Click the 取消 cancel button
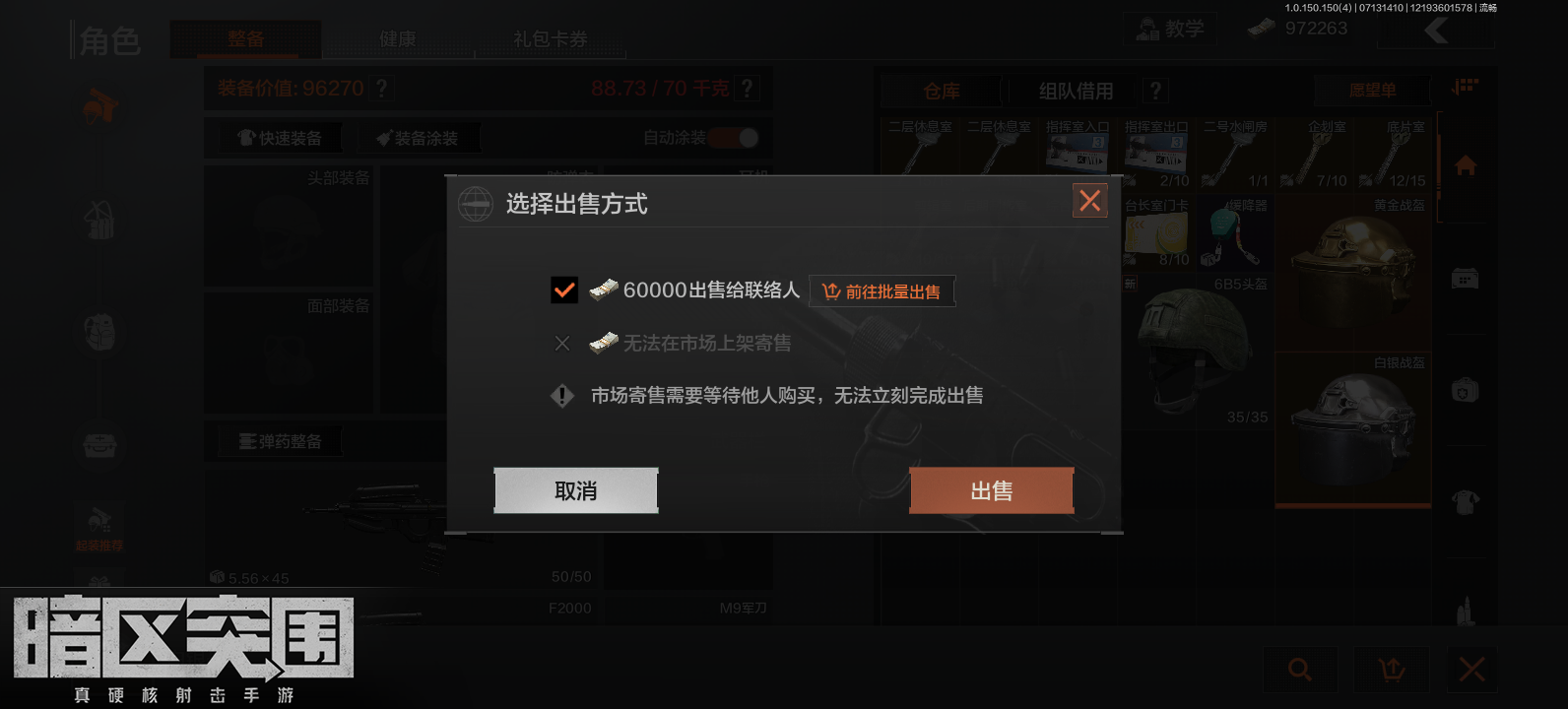Screen dimensions: 1568x709 pos(576,490)
